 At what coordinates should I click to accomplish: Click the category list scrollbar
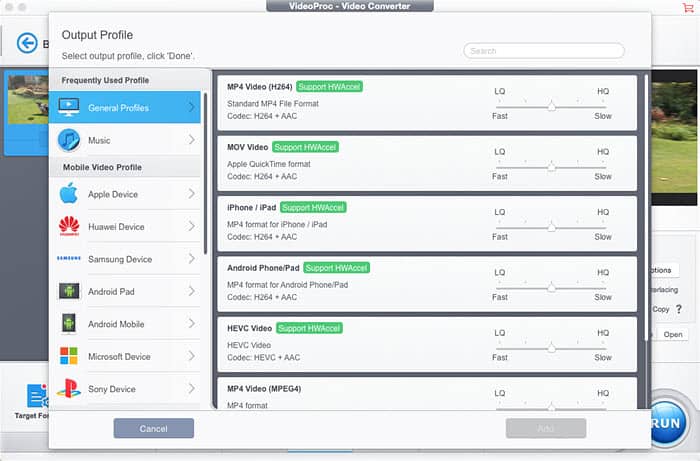(205, 174)
